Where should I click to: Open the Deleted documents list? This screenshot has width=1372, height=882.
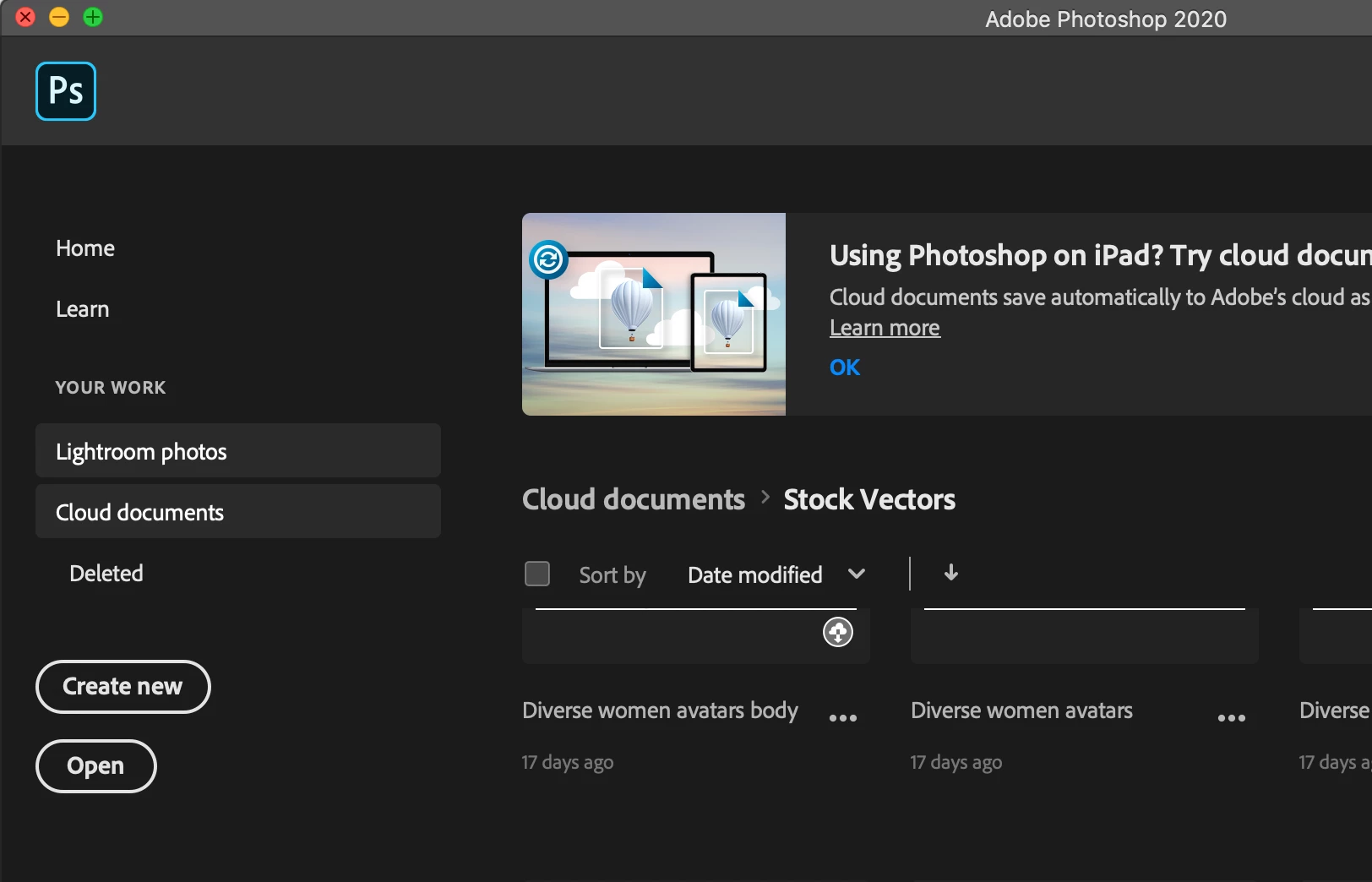point(106,574)
